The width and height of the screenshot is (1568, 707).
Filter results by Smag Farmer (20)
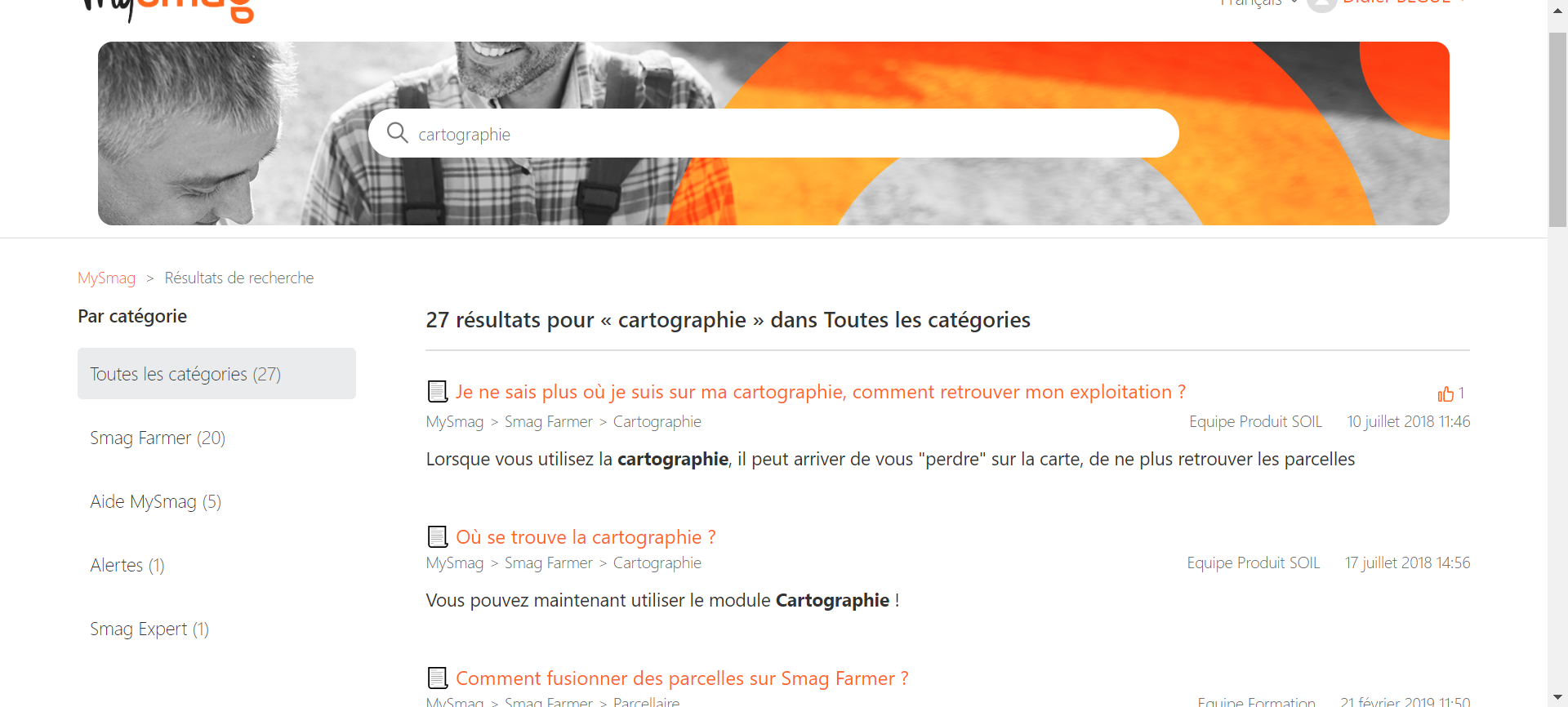point(158,438)
